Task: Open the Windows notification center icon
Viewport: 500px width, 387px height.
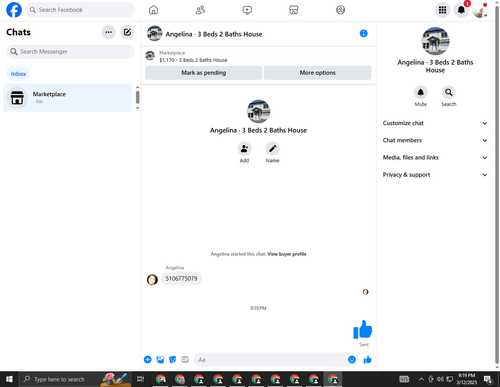Action: click(488, 379)
